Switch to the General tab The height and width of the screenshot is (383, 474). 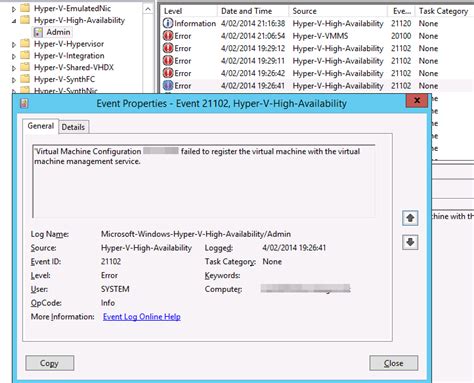tap(41, 126)
